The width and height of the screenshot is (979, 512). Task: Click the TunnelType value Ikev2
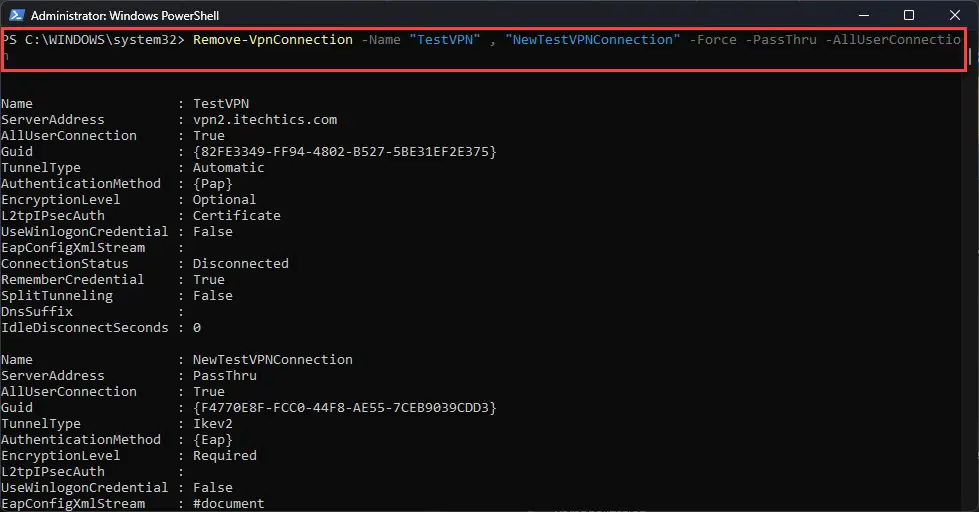212,423
